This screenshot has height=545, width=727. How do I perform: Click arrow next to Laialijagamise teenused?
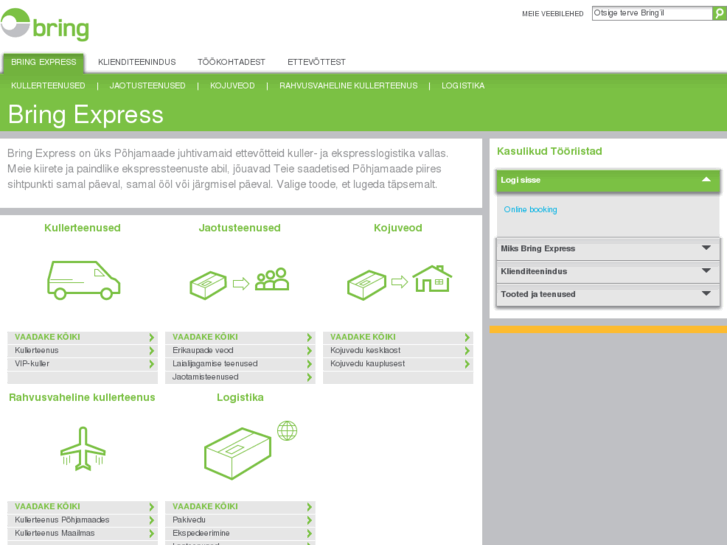[x=309, y=364]
